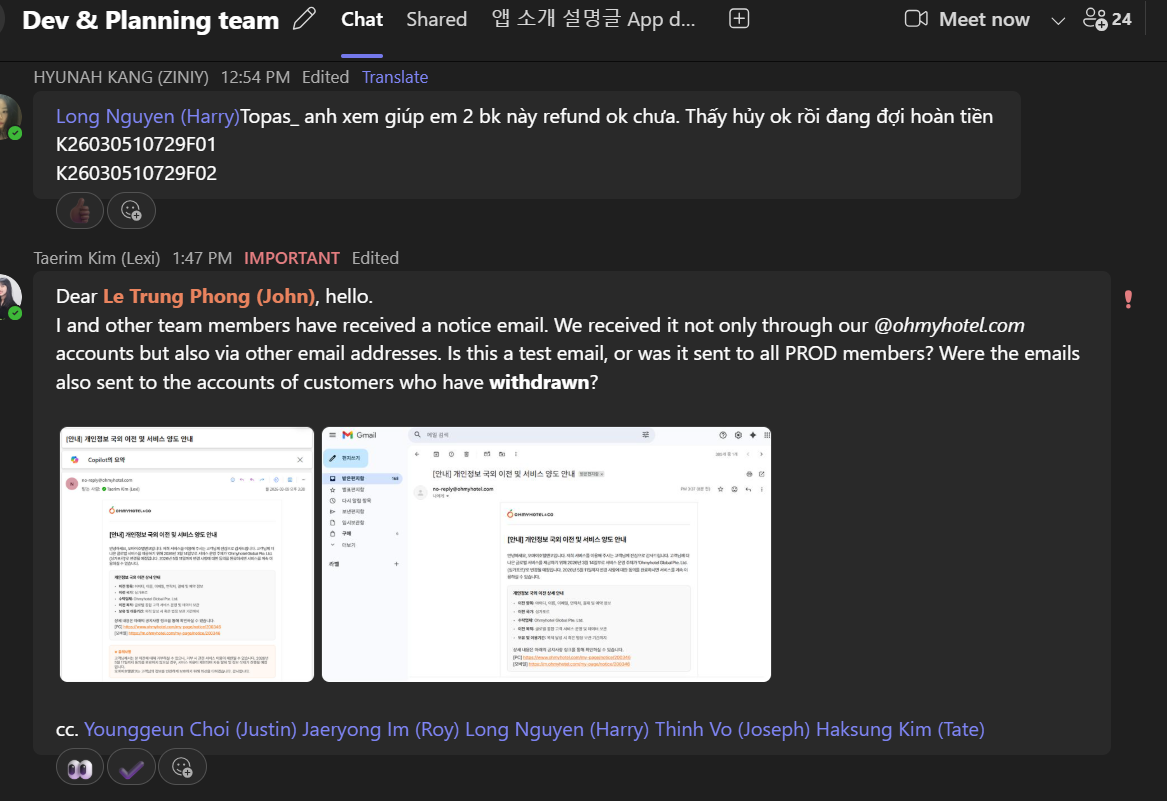Click the Taerim Kim (Lexi) sender name
The image size is (1167, 801).
[97, 258]
